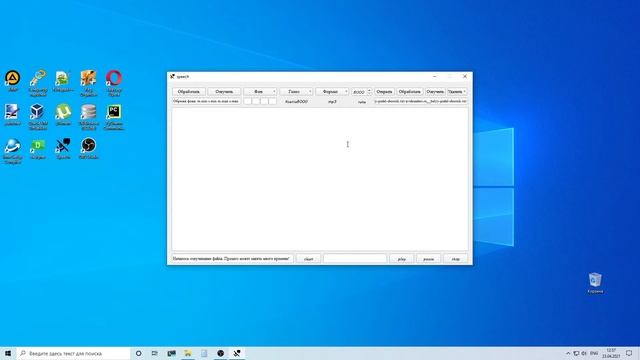Click the Озвучить button left of Фон
Image resolution: width=640 pixels, height=360 pixels.
(224, 91)
